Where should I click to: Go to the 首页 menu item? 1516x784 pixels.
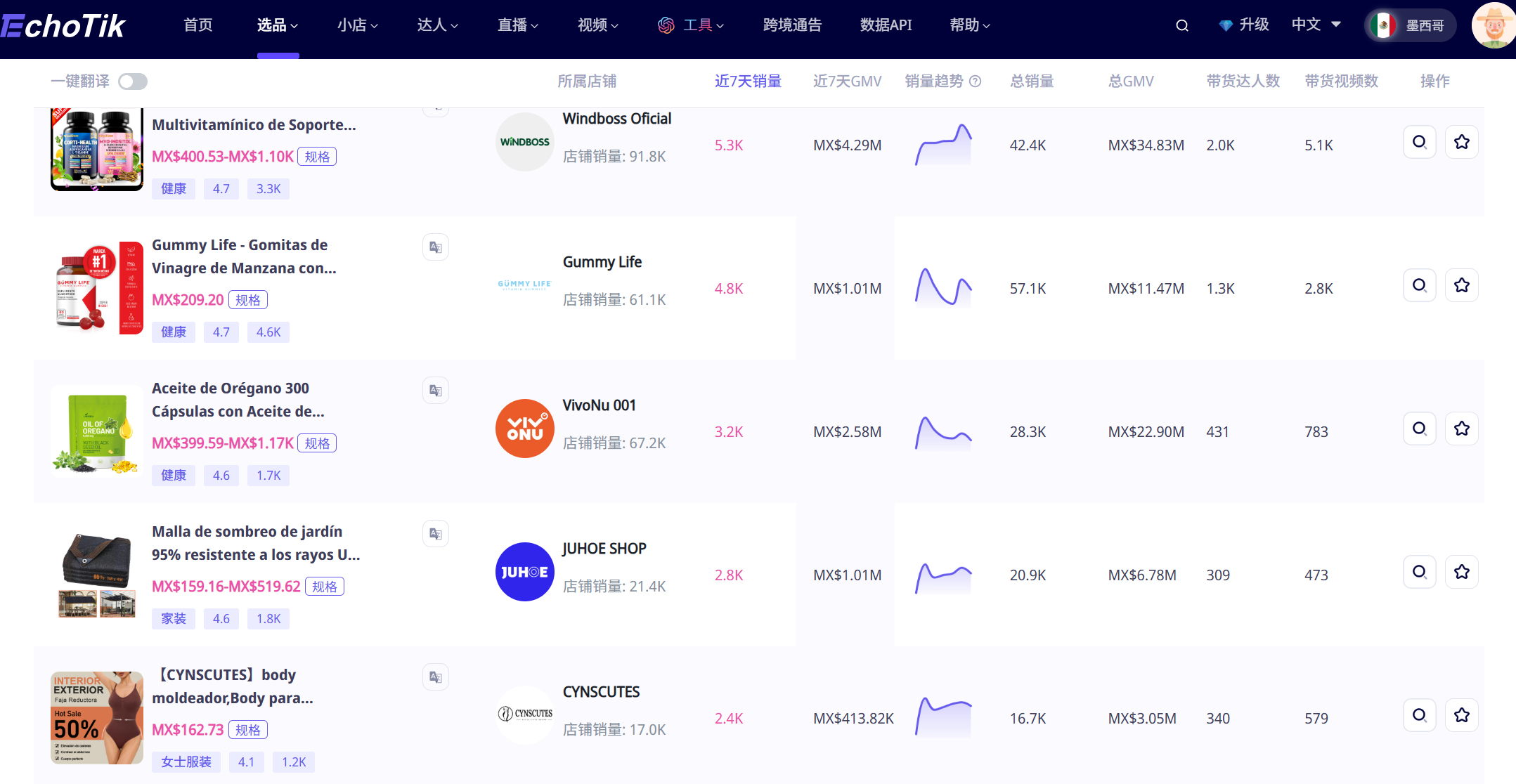point(197,25)
